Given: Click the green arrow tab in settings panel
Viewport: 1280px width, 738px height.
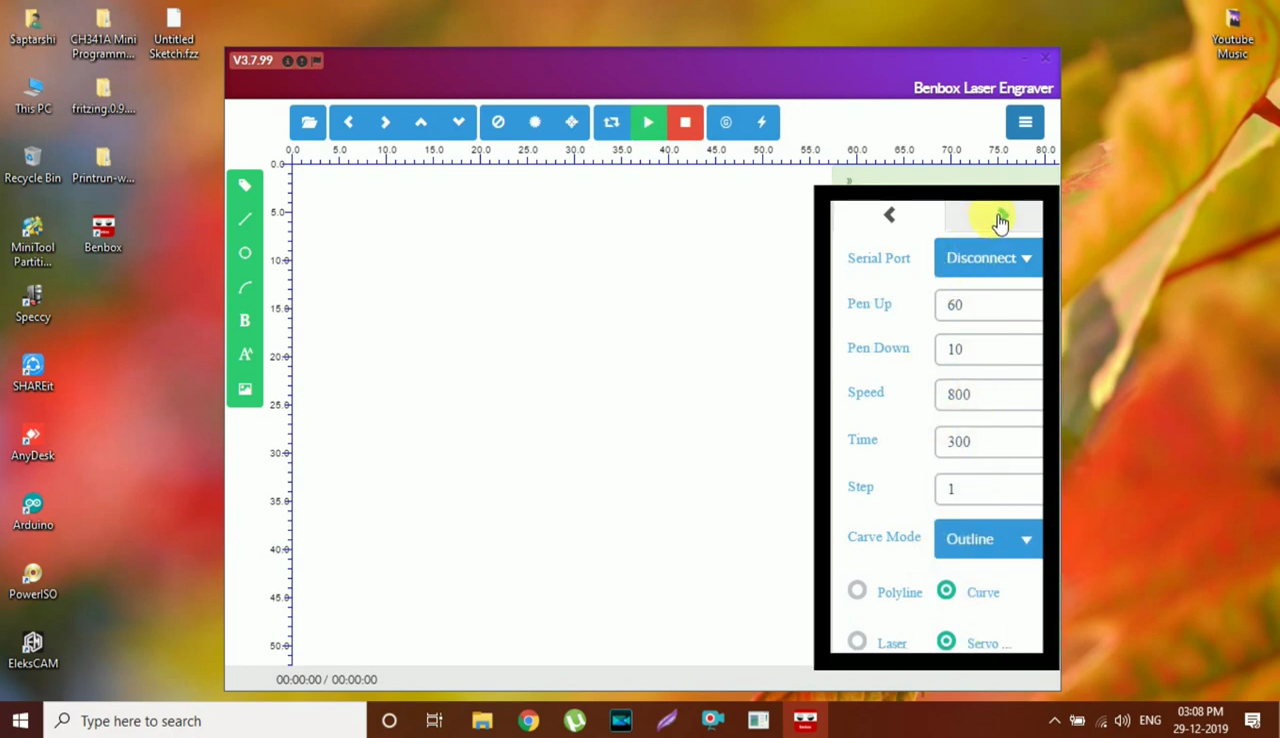Looking at the screenshot, I should click(994, 216).
